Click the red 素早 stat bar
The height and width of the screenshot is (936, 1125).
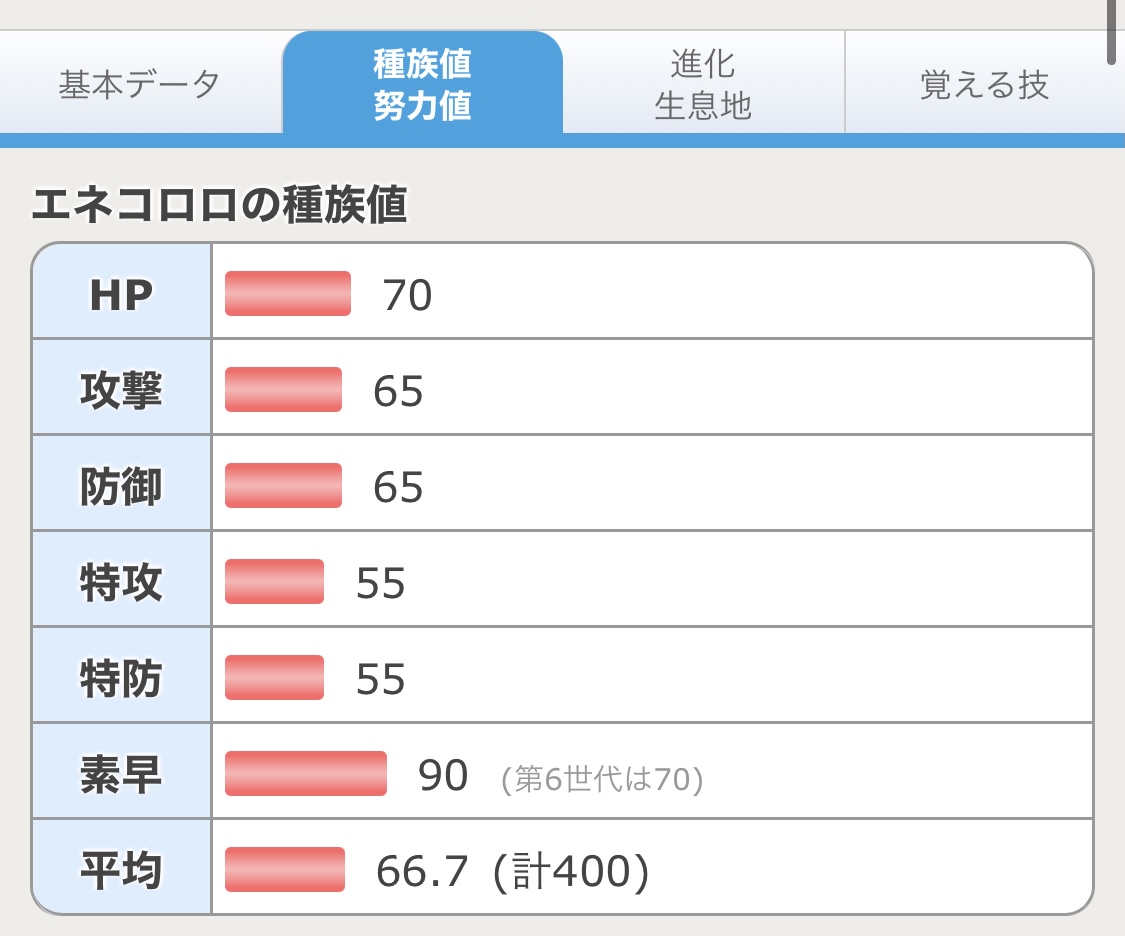click(x=306, y=774)
